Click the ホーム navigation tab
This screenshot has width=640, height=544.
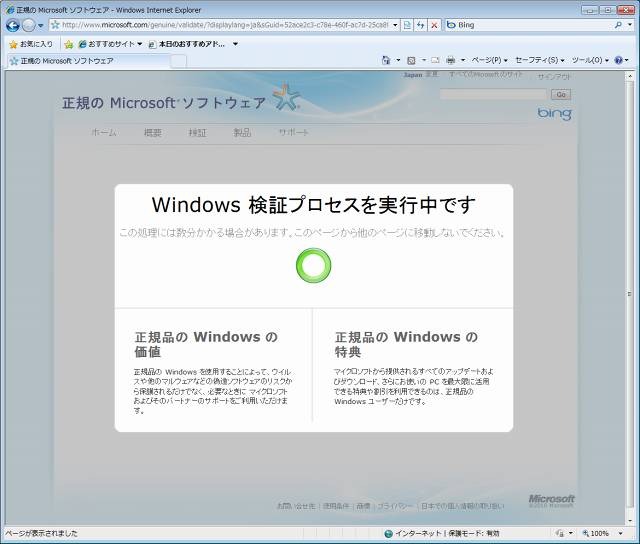pos(104,132)
